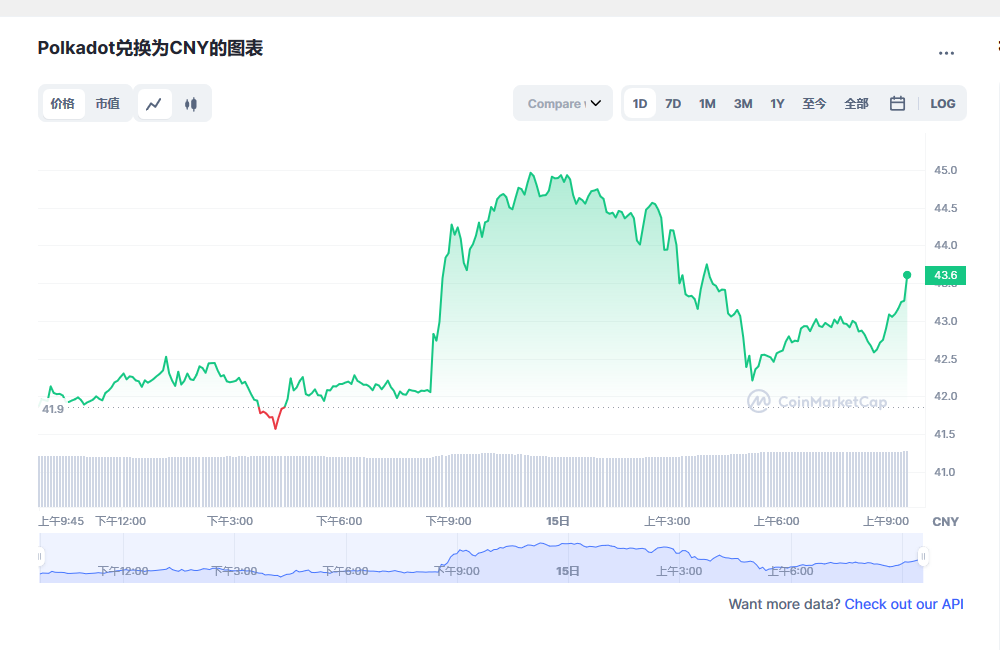The height and width of the screenshot is (650, 1000).
Task: Select the candlestick chart icon
Action: pos(190,103)
